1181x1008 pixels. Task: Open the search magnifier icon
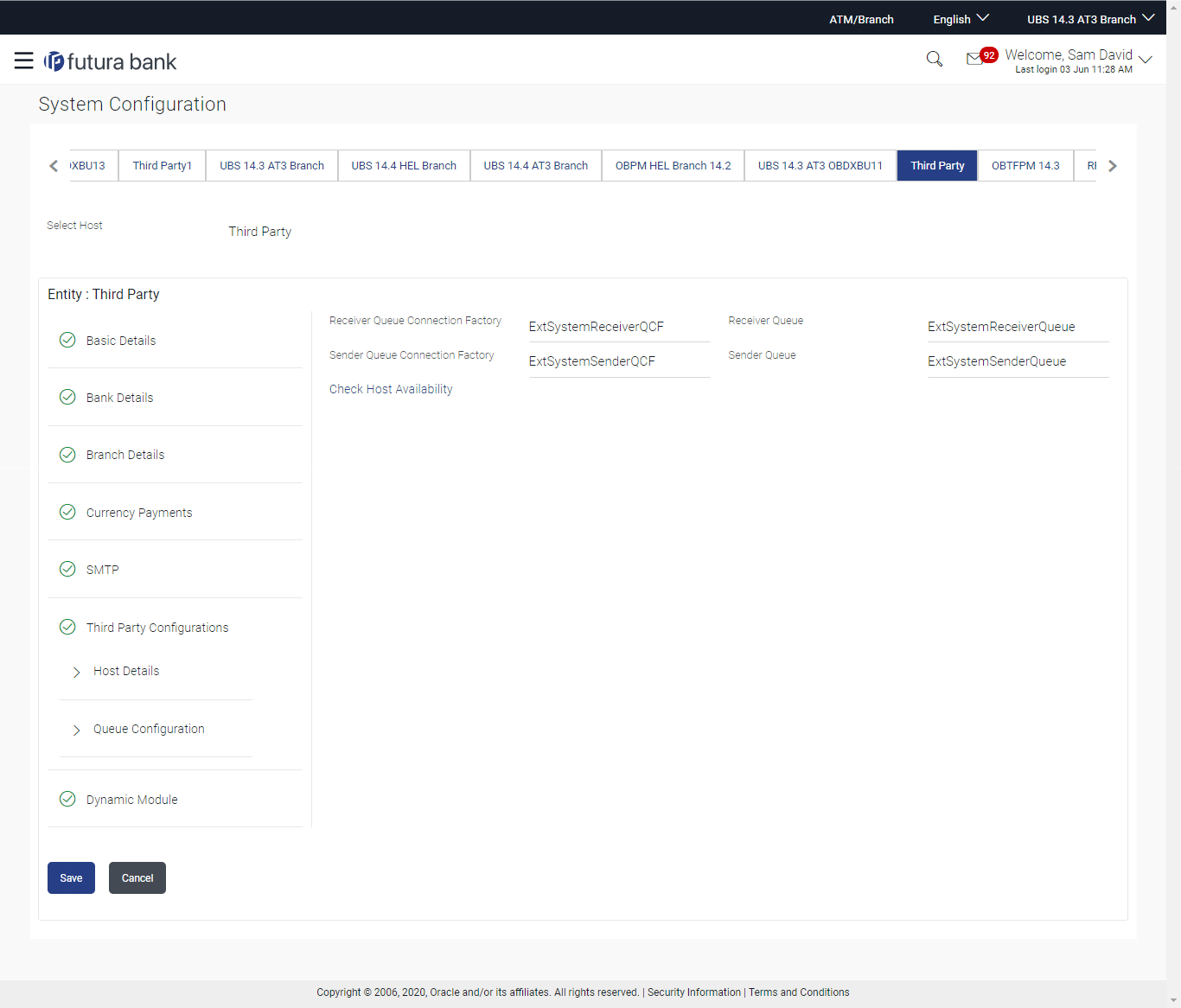click(935, 59)
